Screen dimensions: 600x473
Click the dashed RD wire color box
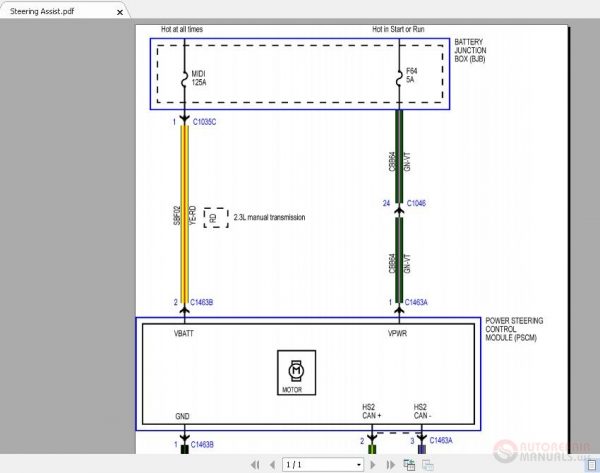coord(216,218)
